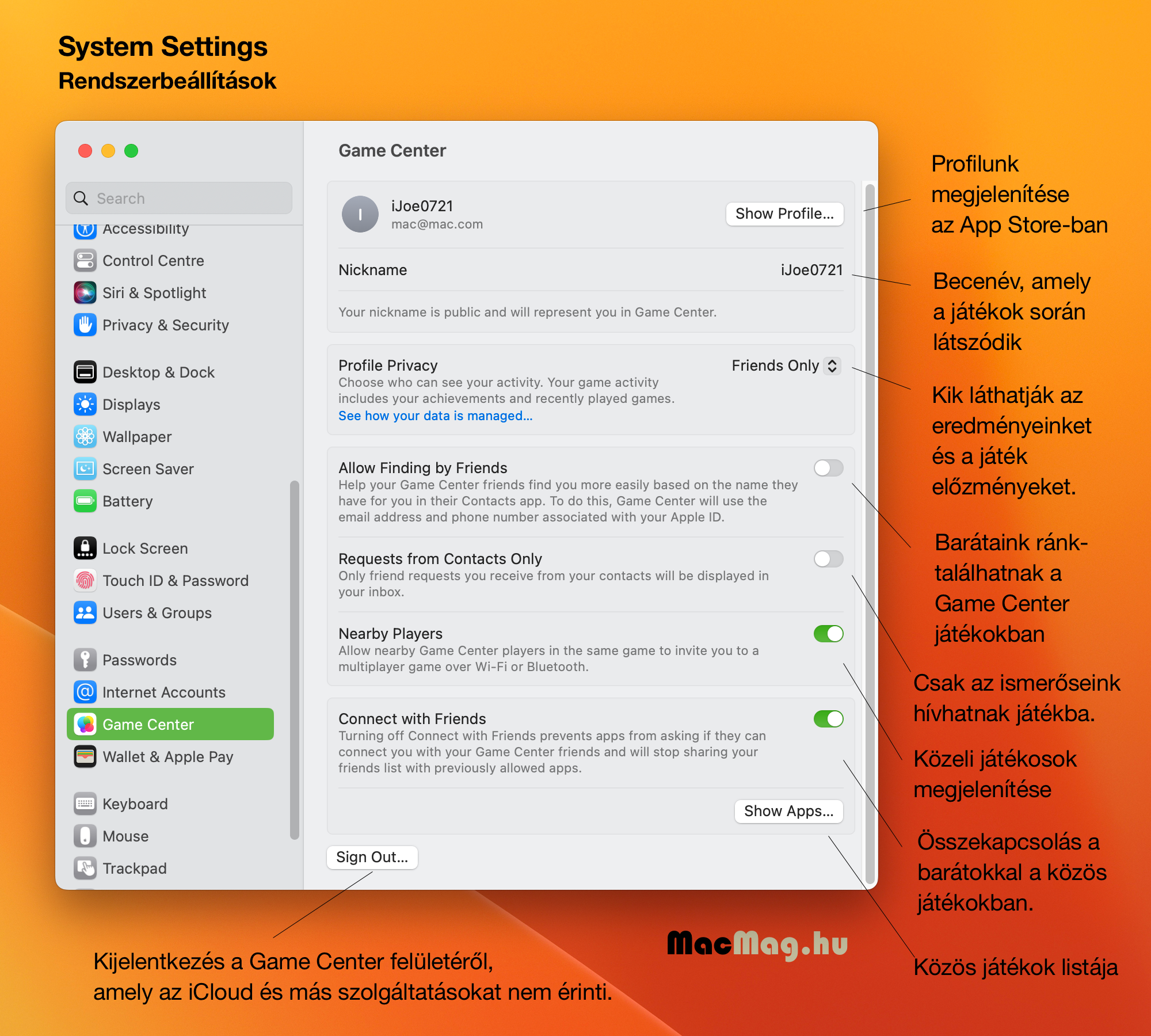Enable Allow Finding by Friends
The image size is (1151, 1036).
coord(829,468)
